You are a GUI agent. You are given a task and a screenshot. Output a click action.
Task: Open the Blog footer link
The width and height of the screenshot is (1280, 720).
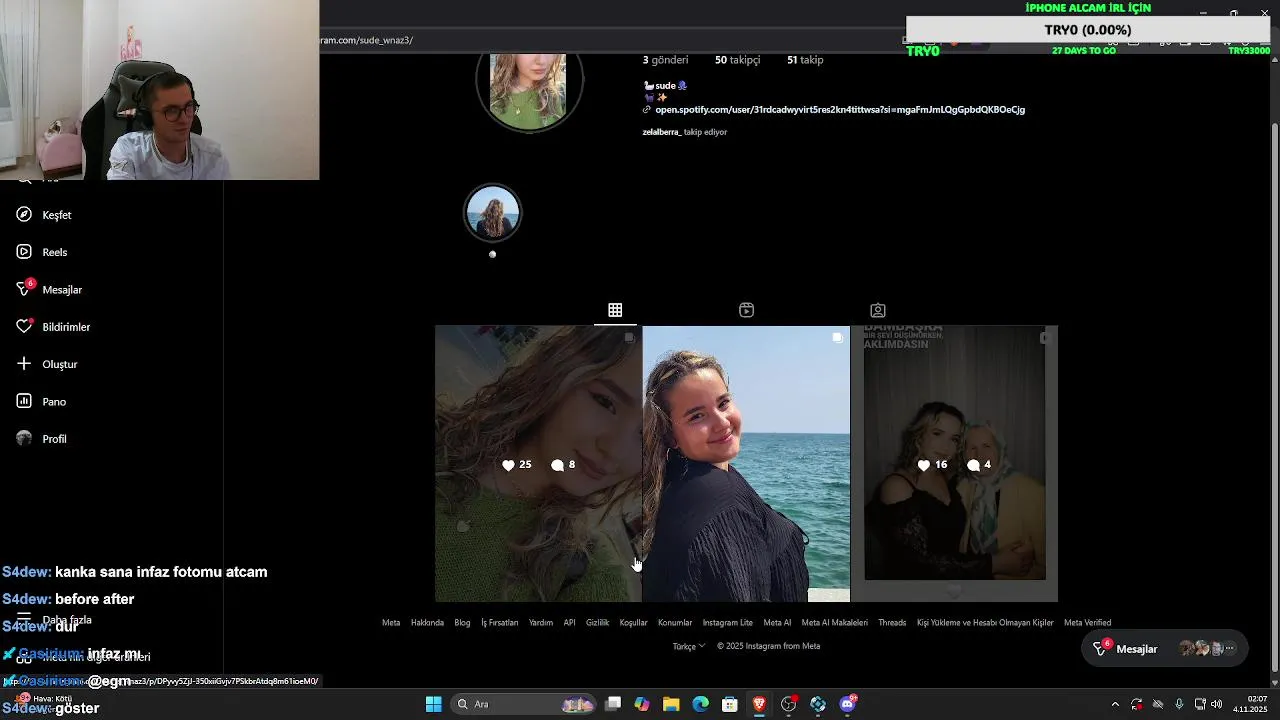(x=462, y=623)
